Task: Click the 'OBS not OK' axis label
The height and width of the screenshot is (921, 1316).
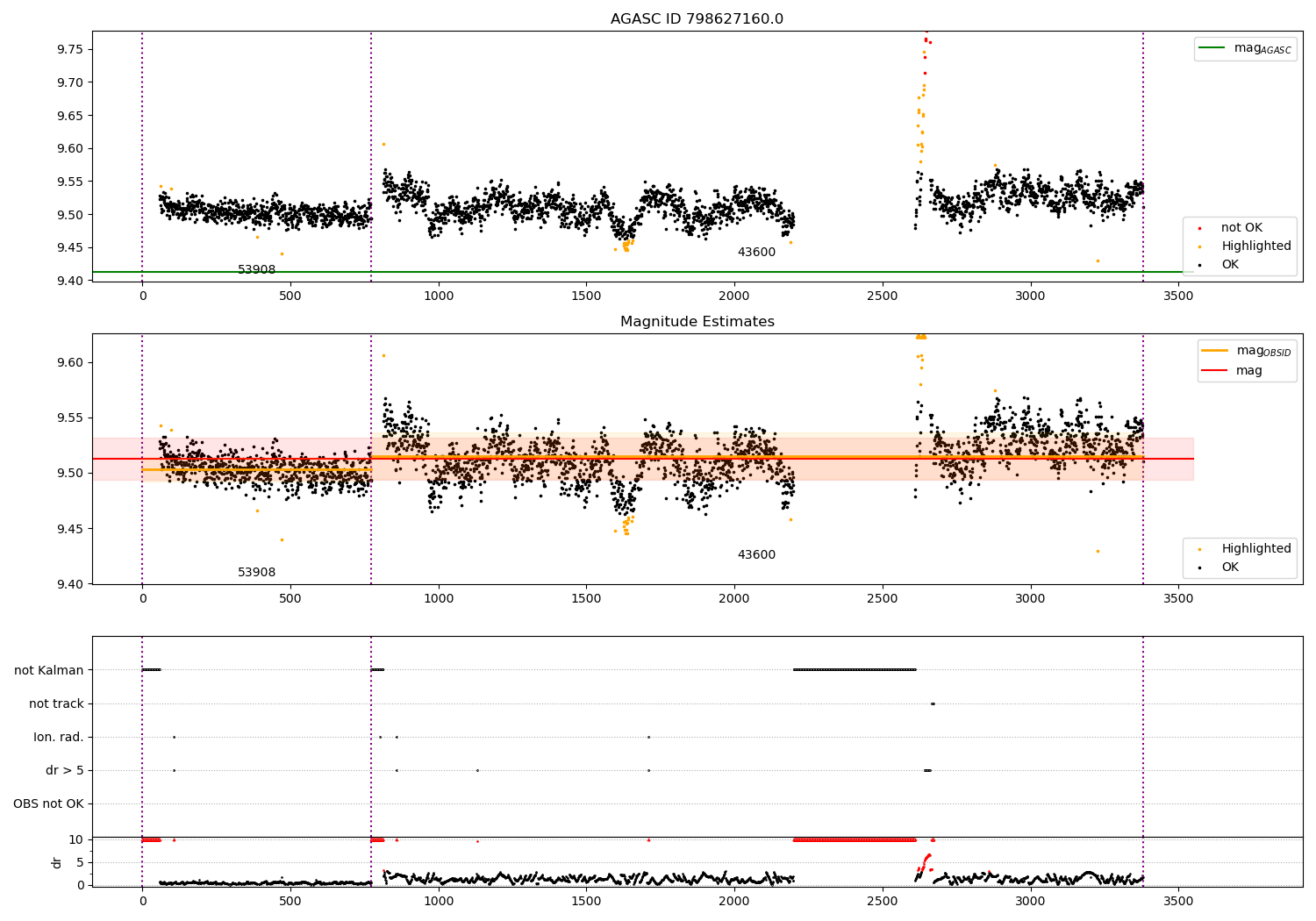Action: (x=48, y=804)
